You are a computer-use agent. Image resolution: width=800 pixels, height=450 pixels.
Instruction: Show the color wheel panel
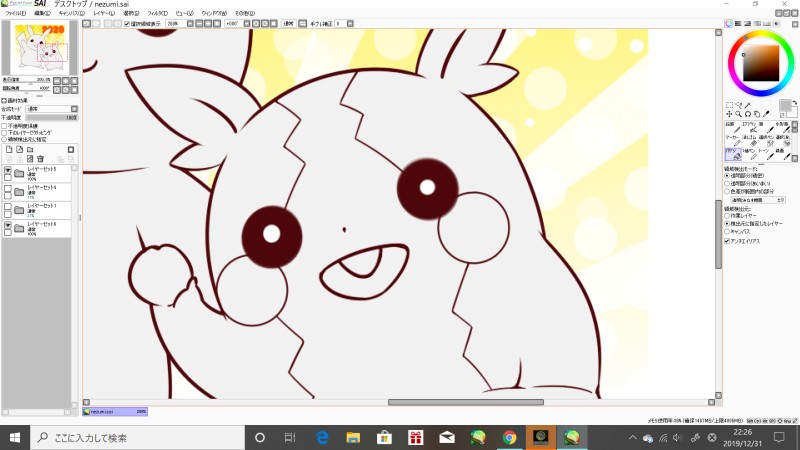(x=729, y=23)
